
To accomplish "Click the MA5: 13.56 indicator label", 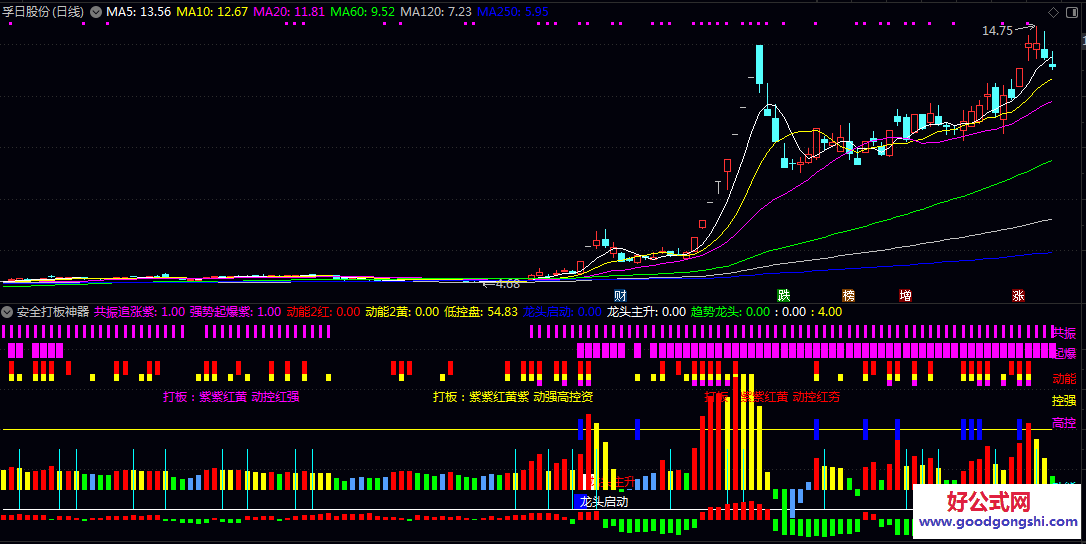I will tap(139, 12).
